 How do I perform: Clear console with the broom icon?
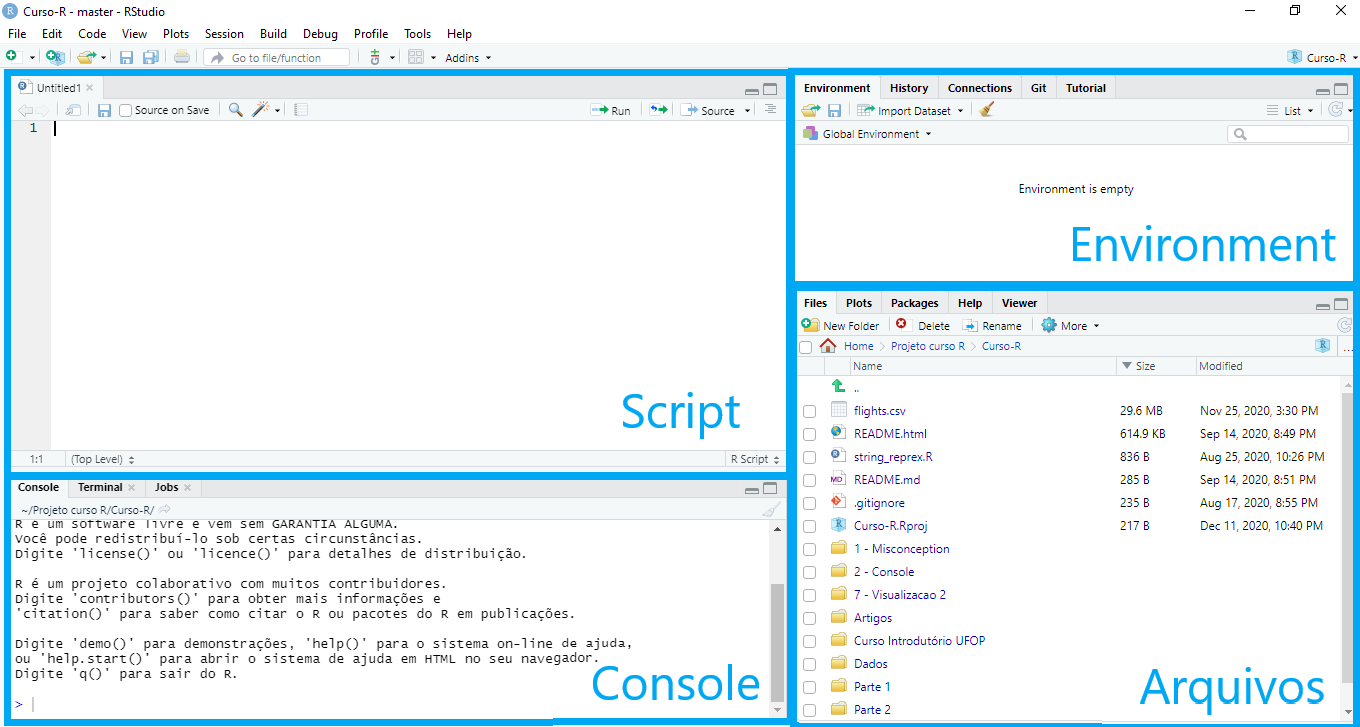coord(770,510)
